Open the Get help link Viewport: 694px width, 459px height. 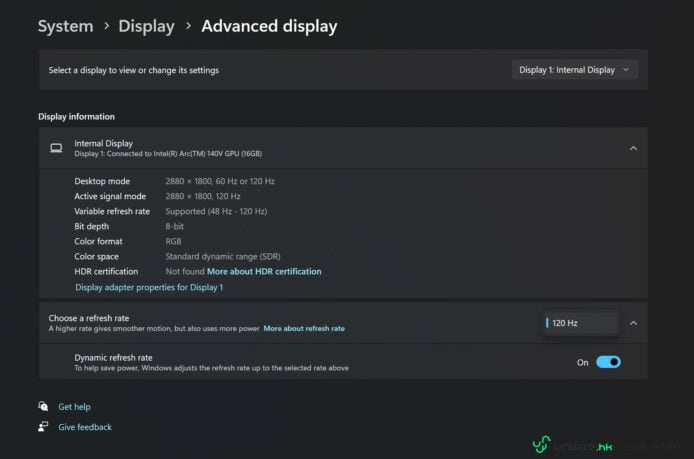point(74,407)
